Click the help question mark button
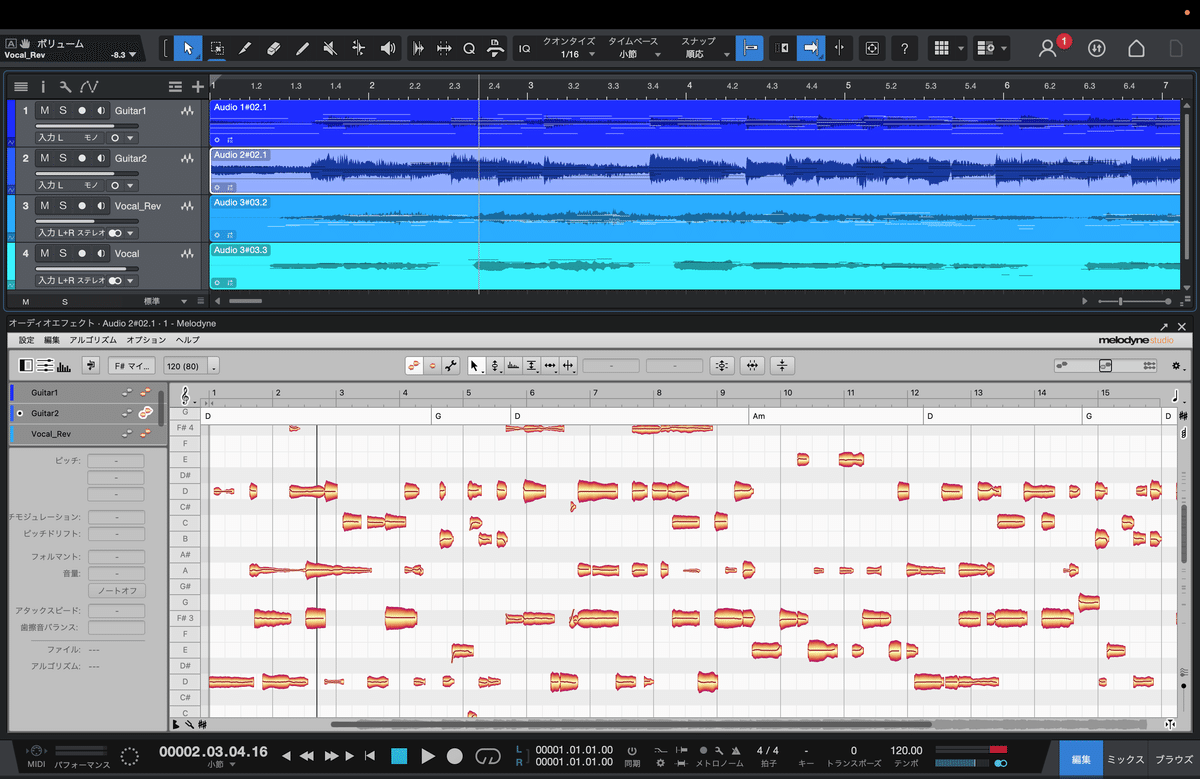This screenshot has height=779, width=1200. [x=904, y=48]
